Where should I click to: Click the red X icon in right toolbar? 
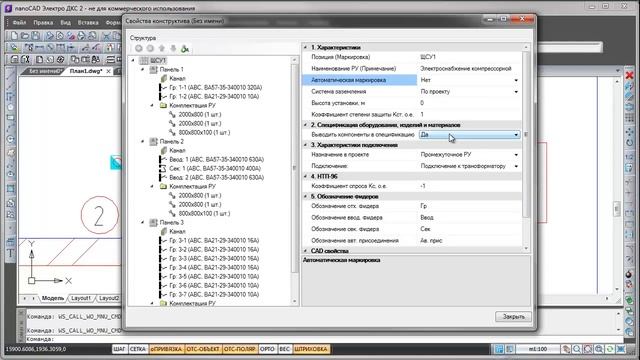629,76
